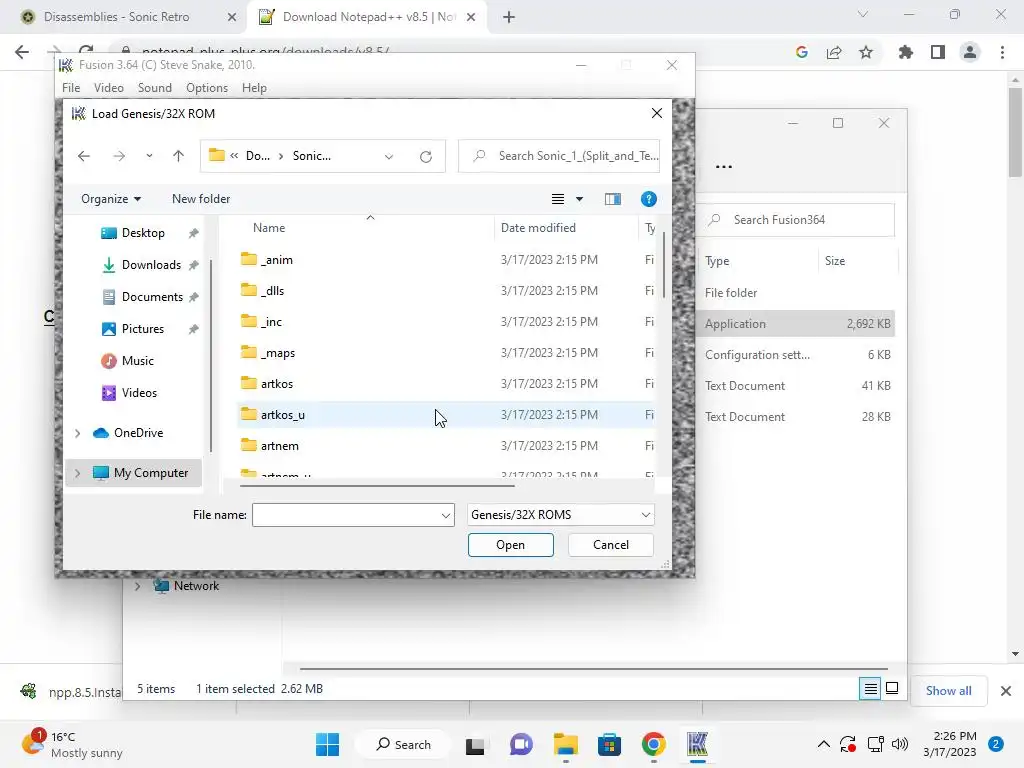Open Fusion Video menu
The width and height of the screenshot is (1024, 768).
[x=108, y=88]
